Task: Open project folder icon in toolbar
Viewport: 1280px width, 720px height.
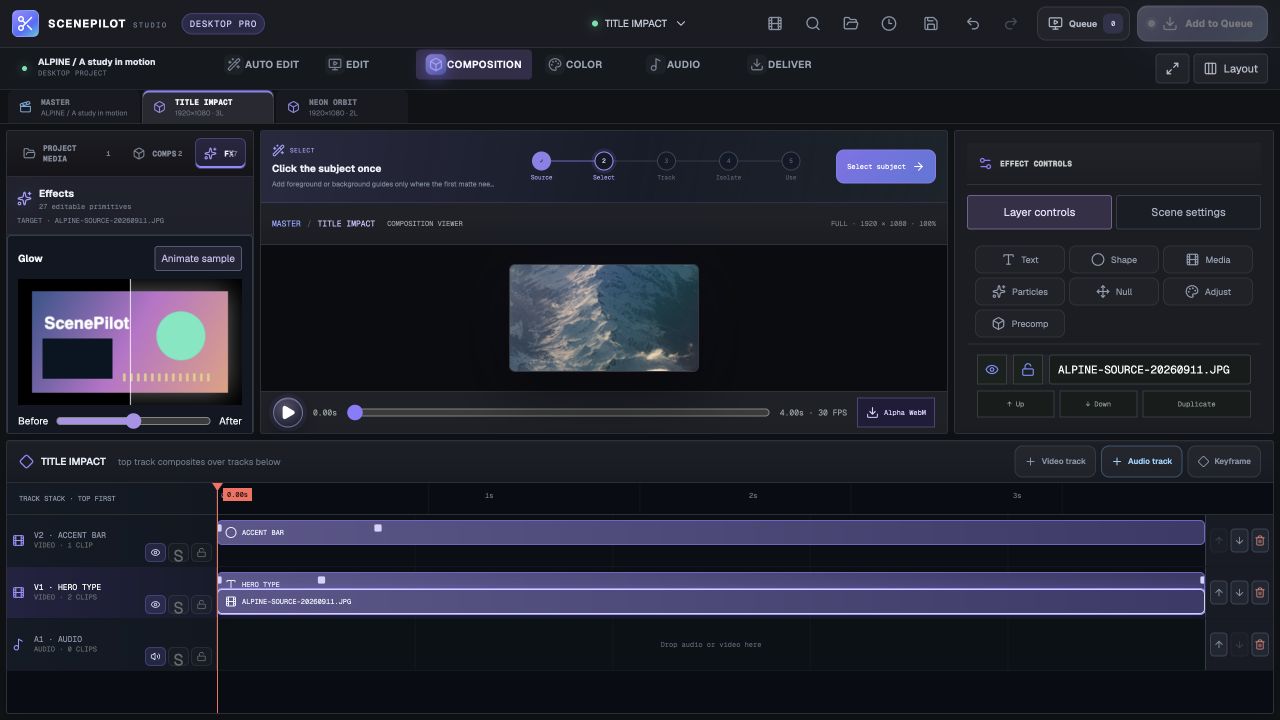Action: click(x=851, y=23)
